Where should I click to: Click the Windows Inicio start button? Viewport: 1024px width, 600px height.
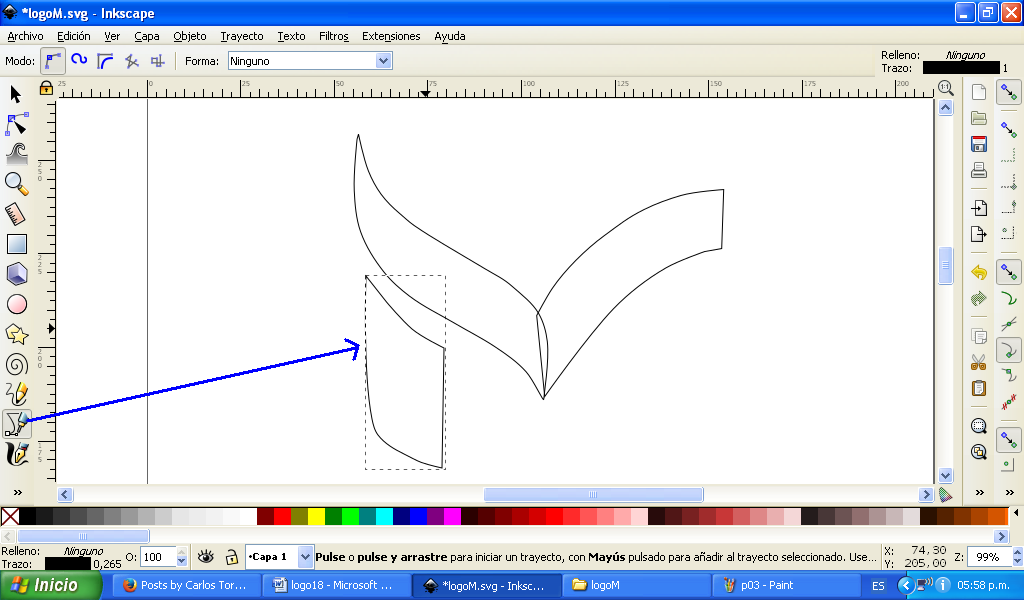coord(51,585)
